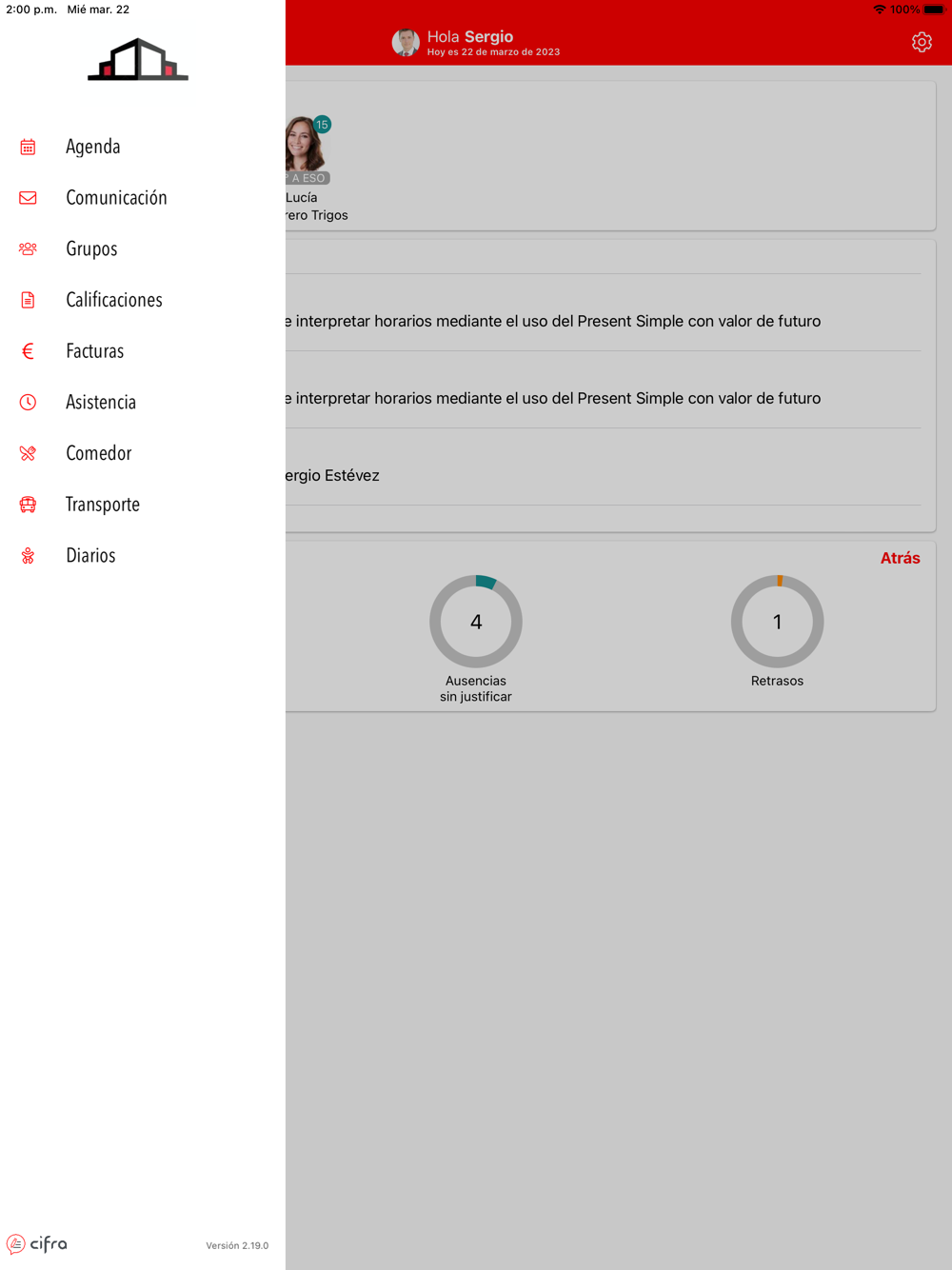Open the Asistencia menu item
The height and width of the screenshot is (1270, 952).
tap(143, 403)
